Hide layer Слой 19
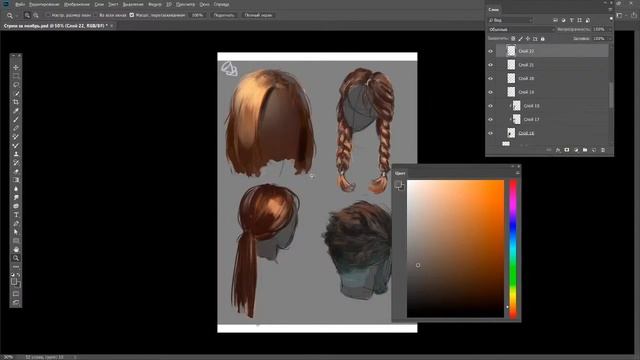This screenshot has height=360, width=640. click(491, 92)
